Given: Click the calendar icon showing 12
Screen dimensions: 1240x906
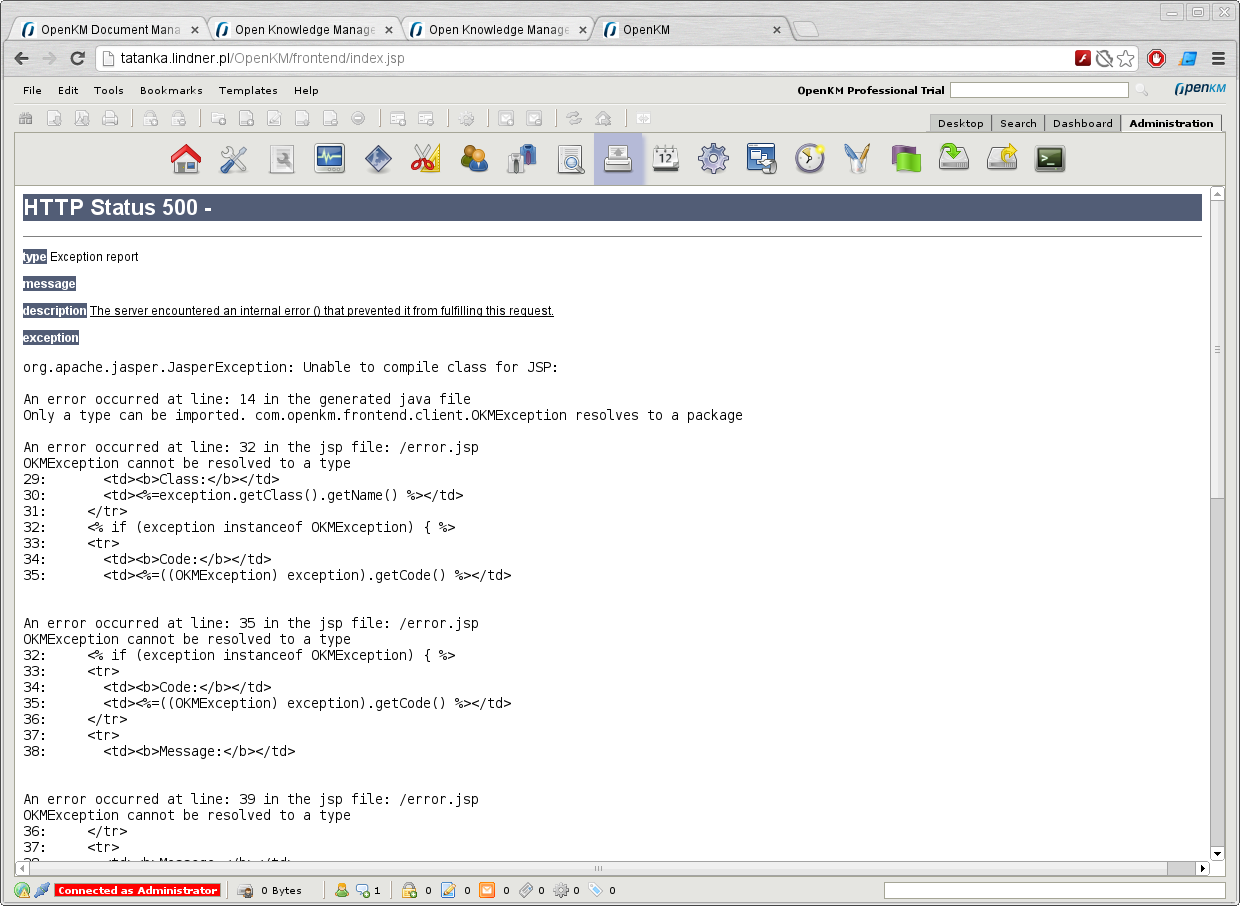Looking at the screenshot, I should tap(666, 159).
